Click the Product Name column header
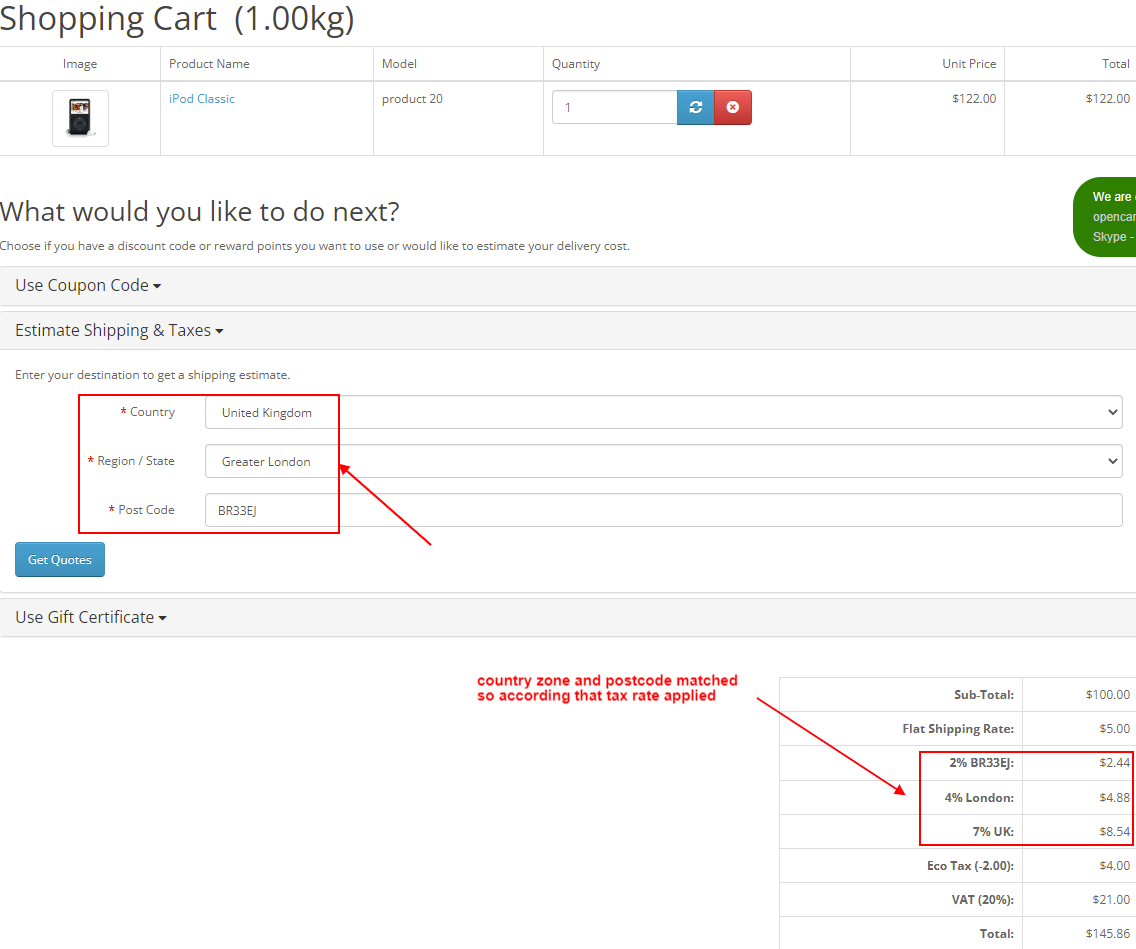1136x949 pixels. click(x=209, y=63)
